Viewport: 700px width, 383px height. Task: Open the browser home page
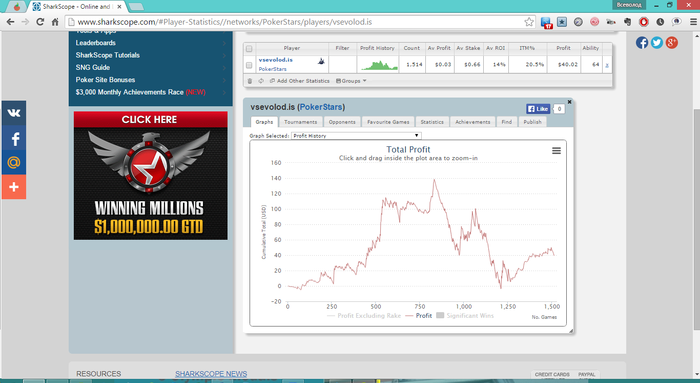[x=55, y=22]
